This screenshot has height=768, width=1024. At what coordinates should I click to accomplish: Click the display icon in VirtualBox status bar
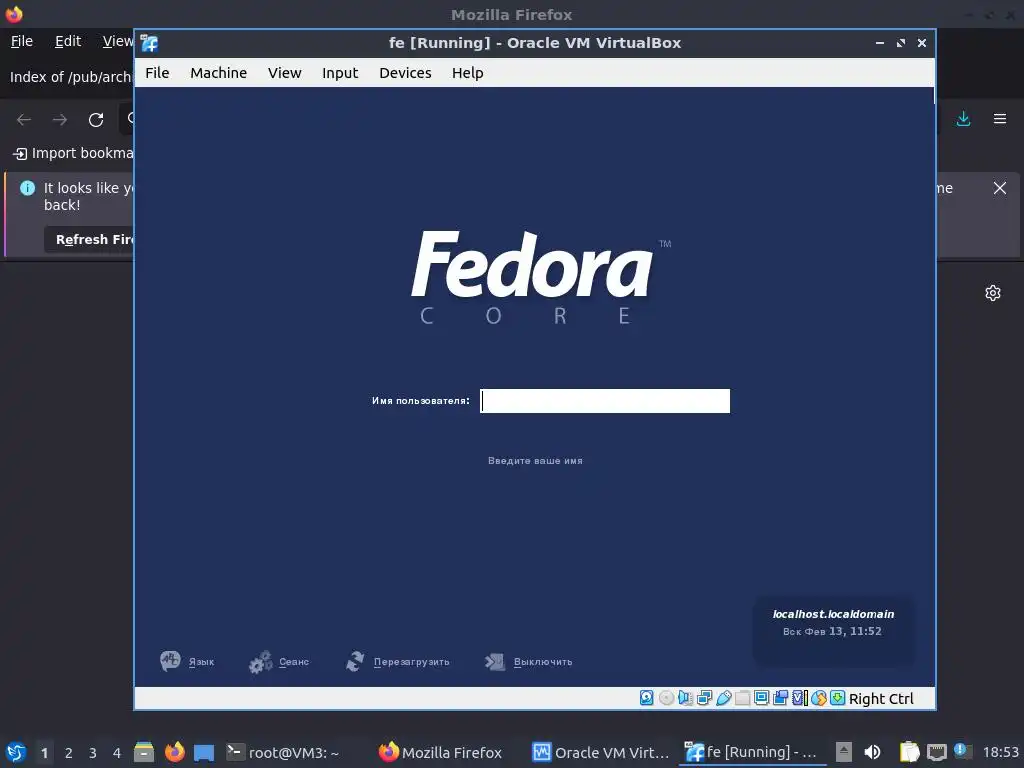(761, 698)
